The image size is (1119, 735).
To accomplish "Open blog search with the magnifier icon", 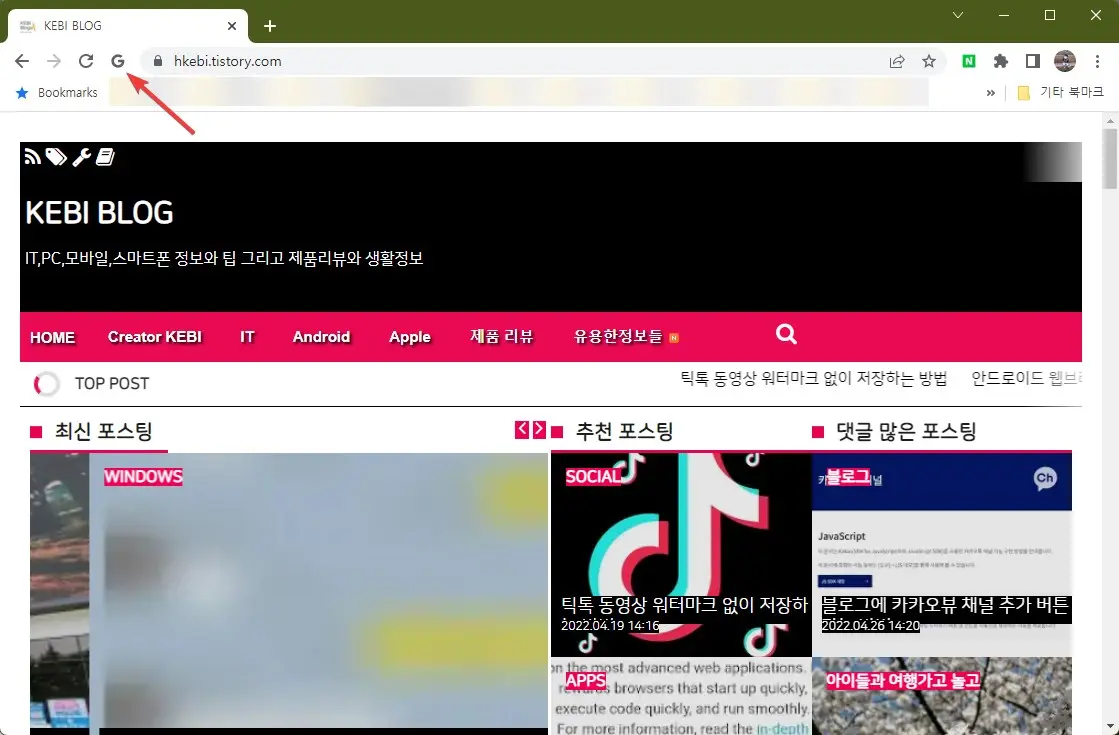I will point(786,333).
